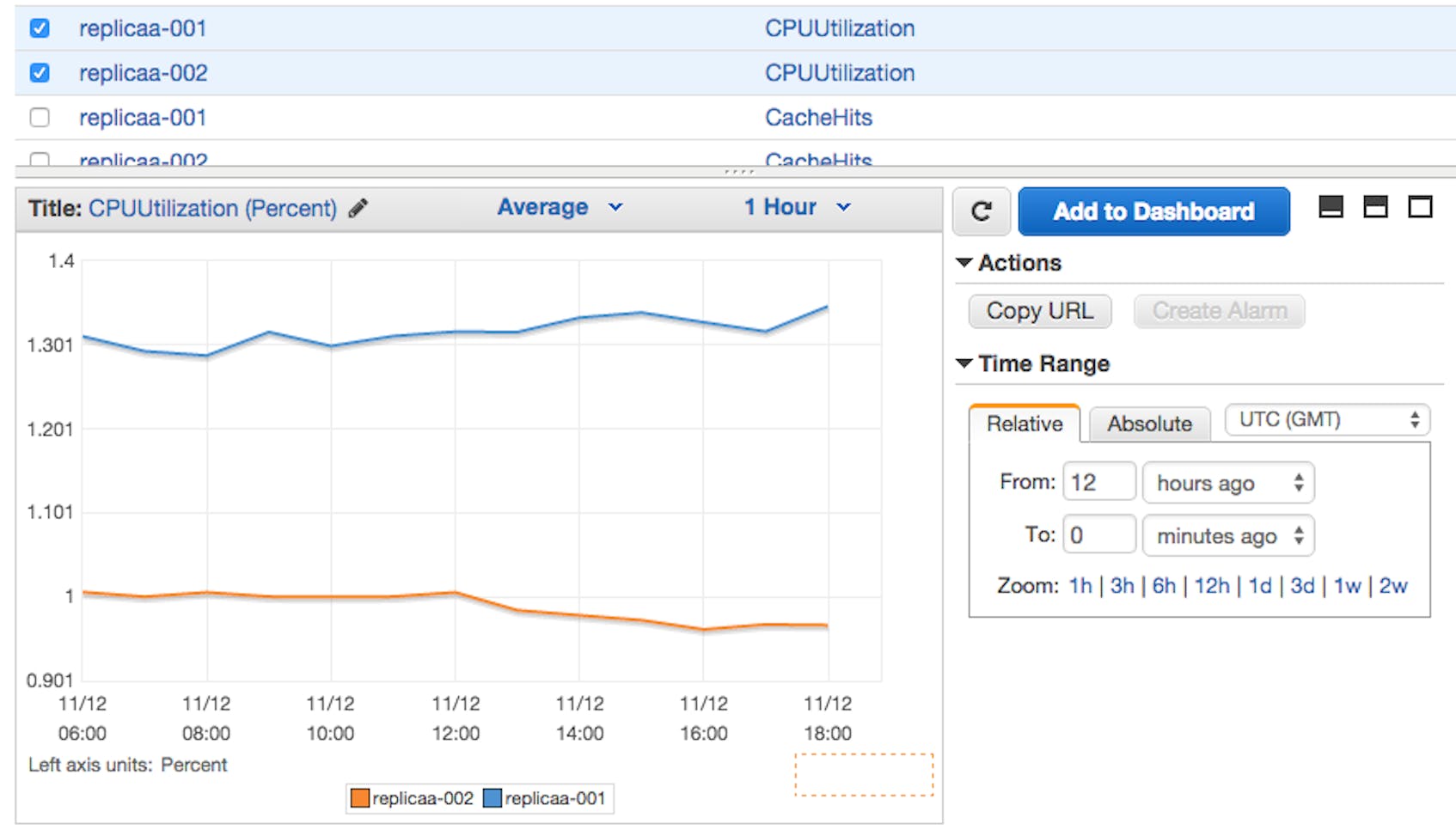Open the Average statistic dropdown
This screenshot has height=836, width=1456.
coord(559,207)
